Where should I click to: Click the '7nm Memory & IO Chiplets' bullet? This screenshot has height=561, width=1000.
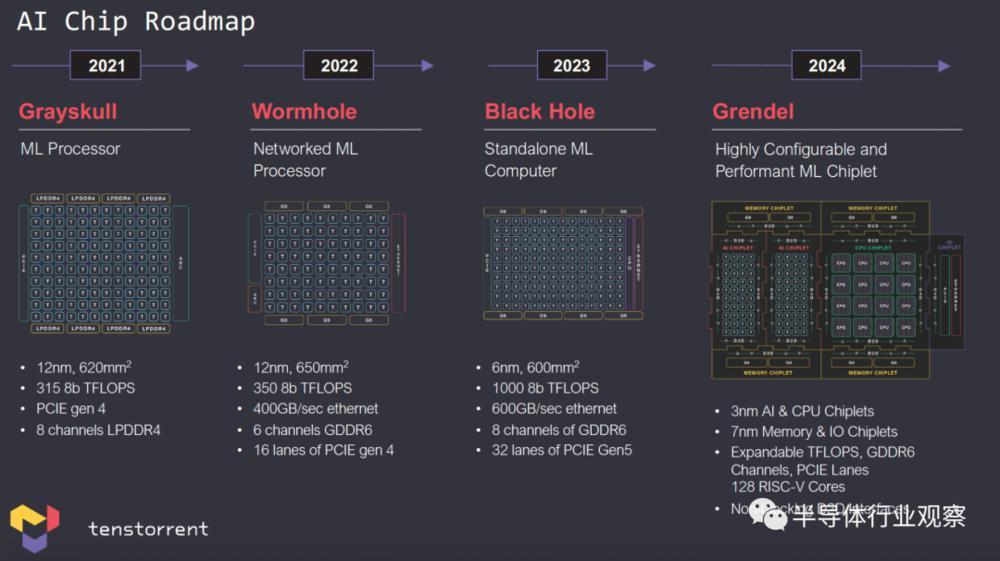(814, 432)
